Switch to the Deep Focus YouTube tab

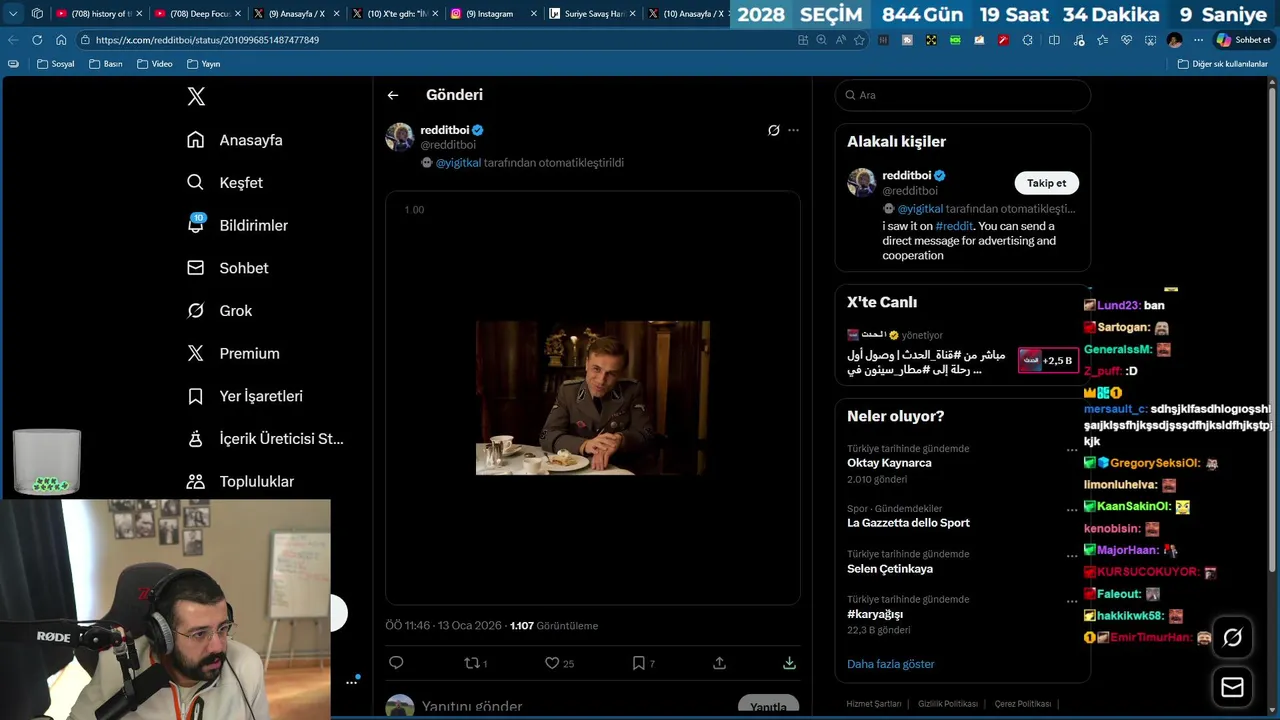pos(196,14)
